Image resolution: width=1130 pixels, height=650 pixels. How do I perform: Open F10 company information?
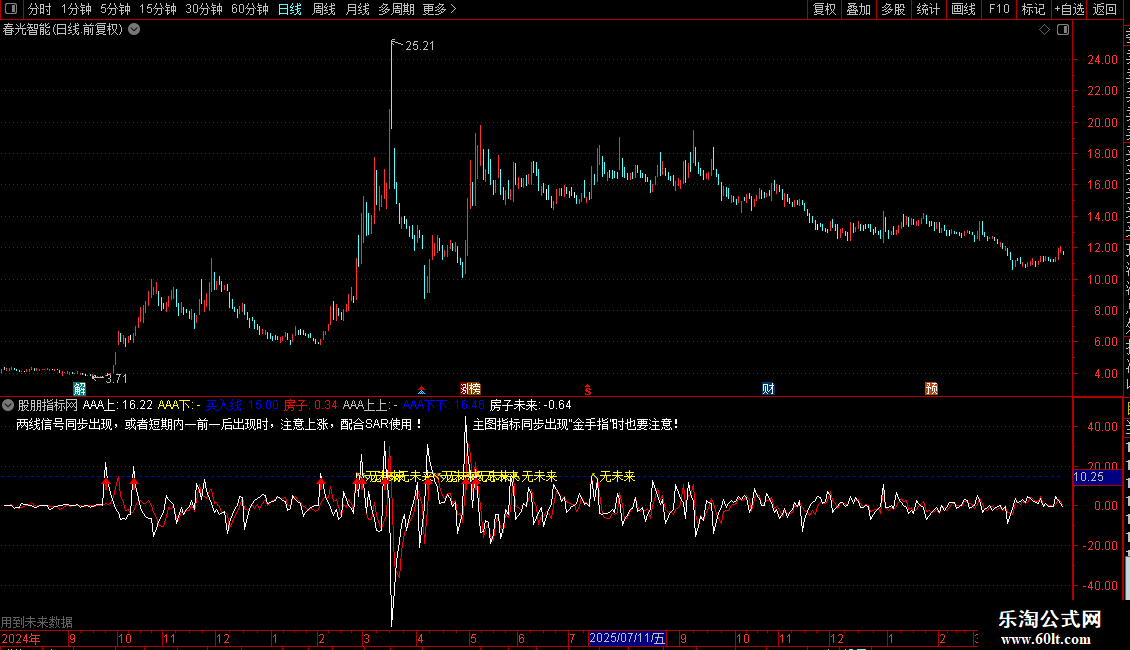coord(999,9)
